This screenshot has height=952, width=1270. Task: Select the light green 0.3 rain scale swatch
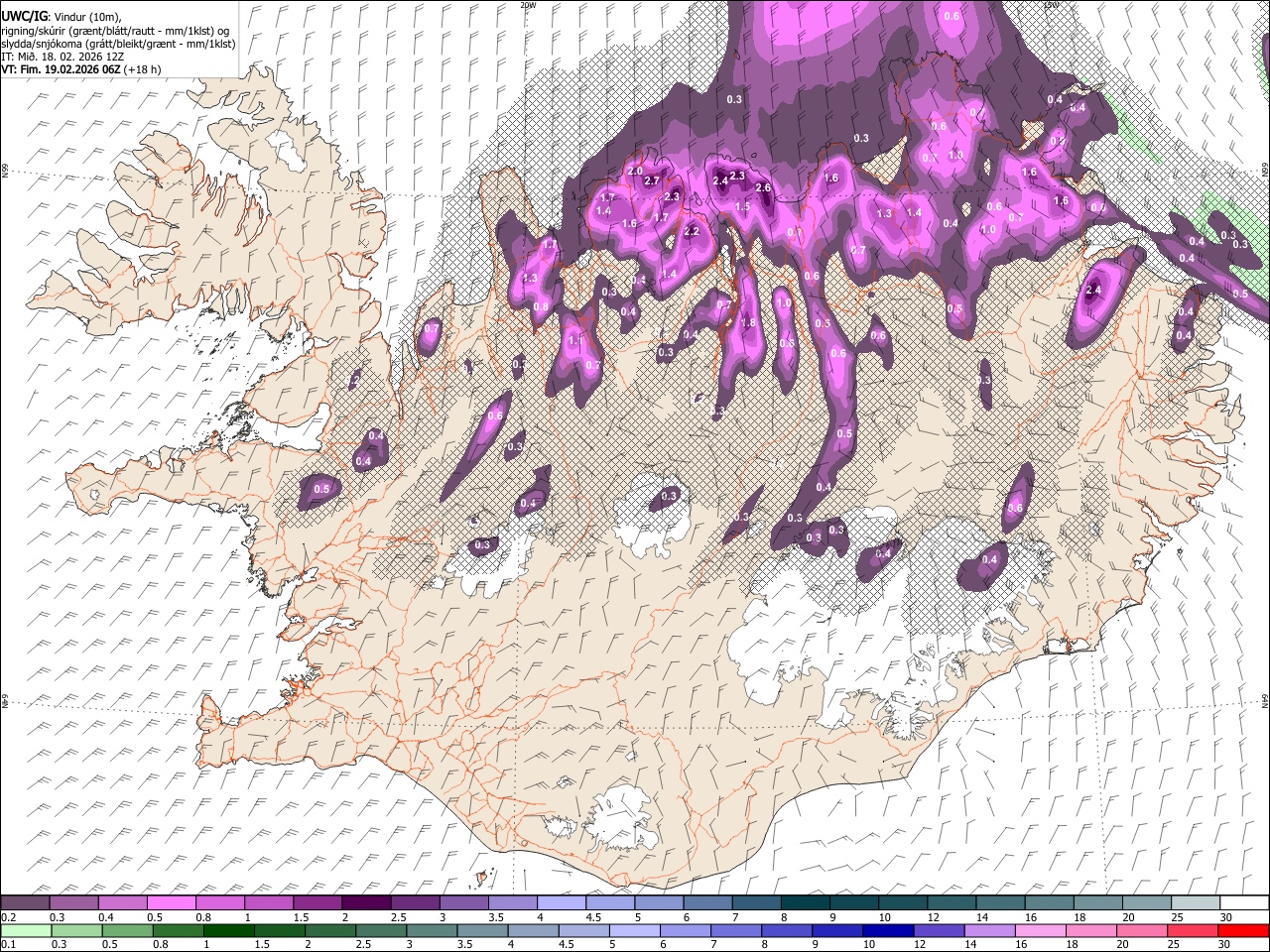pos(76,930)
